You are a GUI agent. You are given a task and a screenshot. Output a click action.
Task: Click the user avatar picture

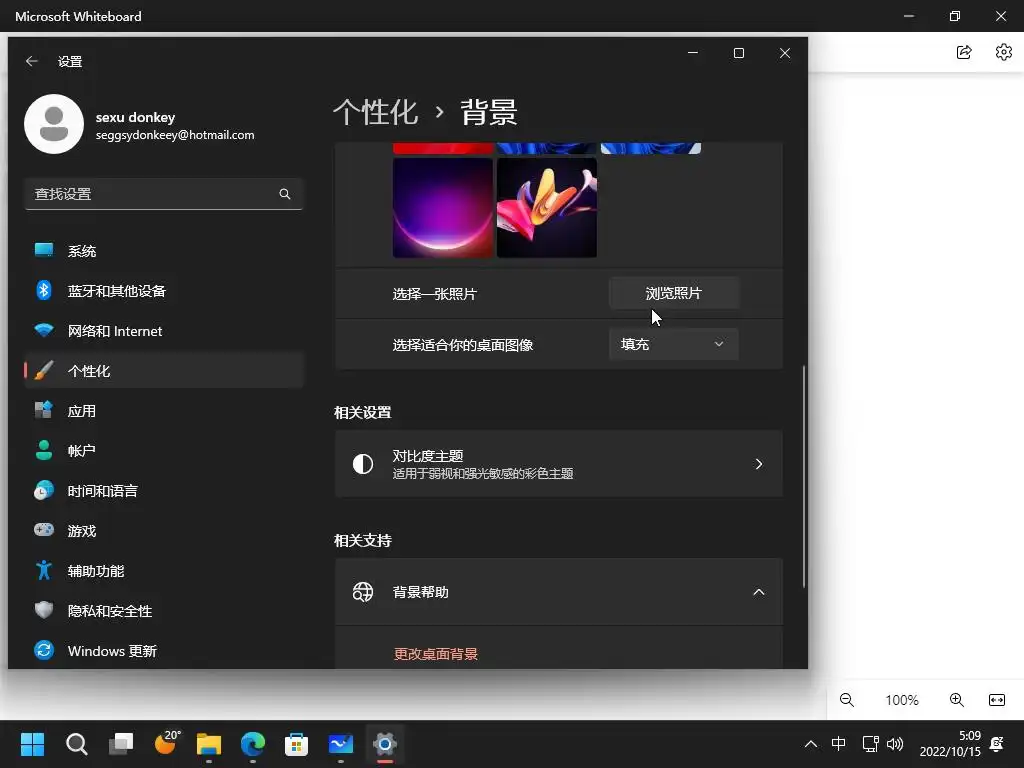point(54,124)
